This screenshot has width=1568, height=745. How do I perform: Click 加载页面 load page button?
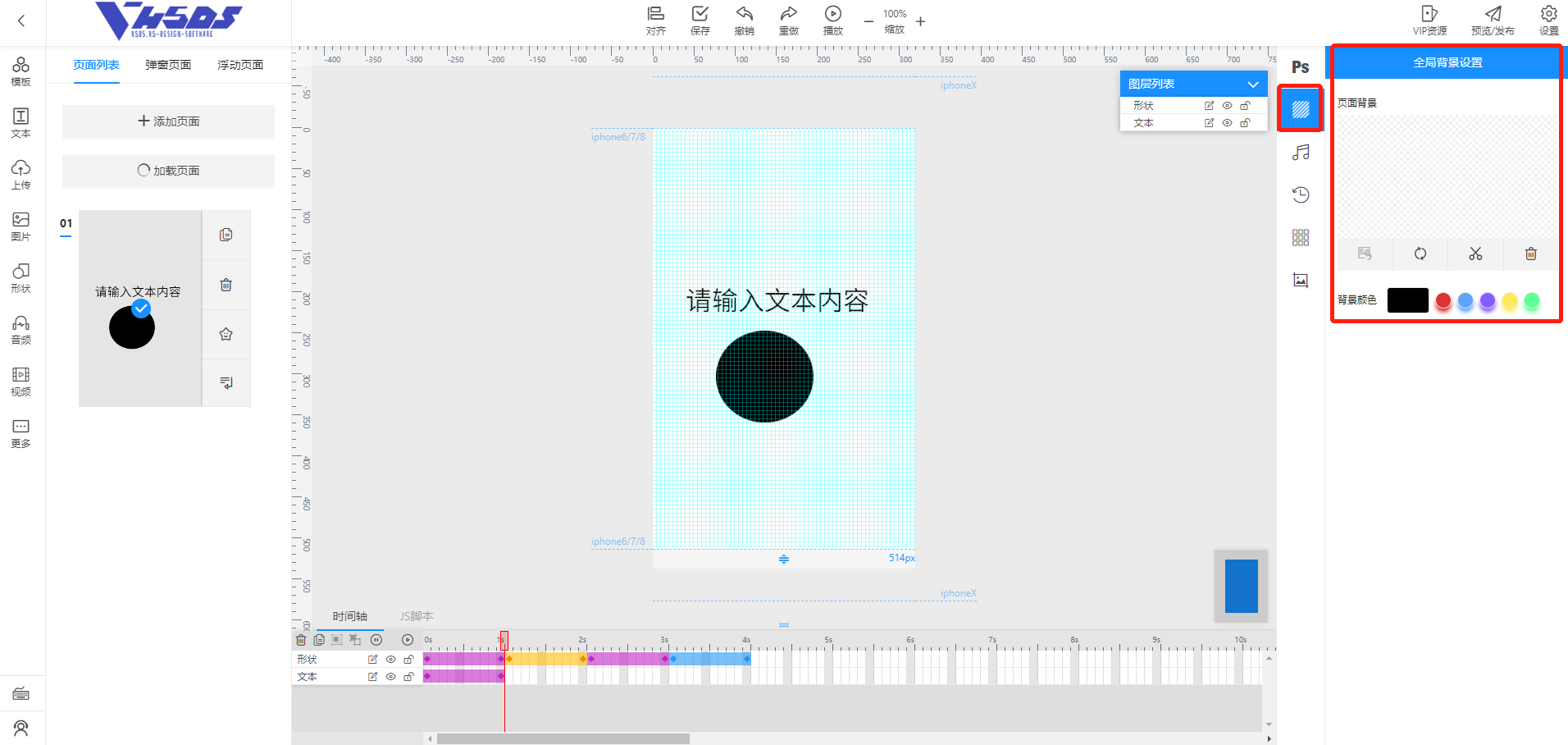pos(168,171)
